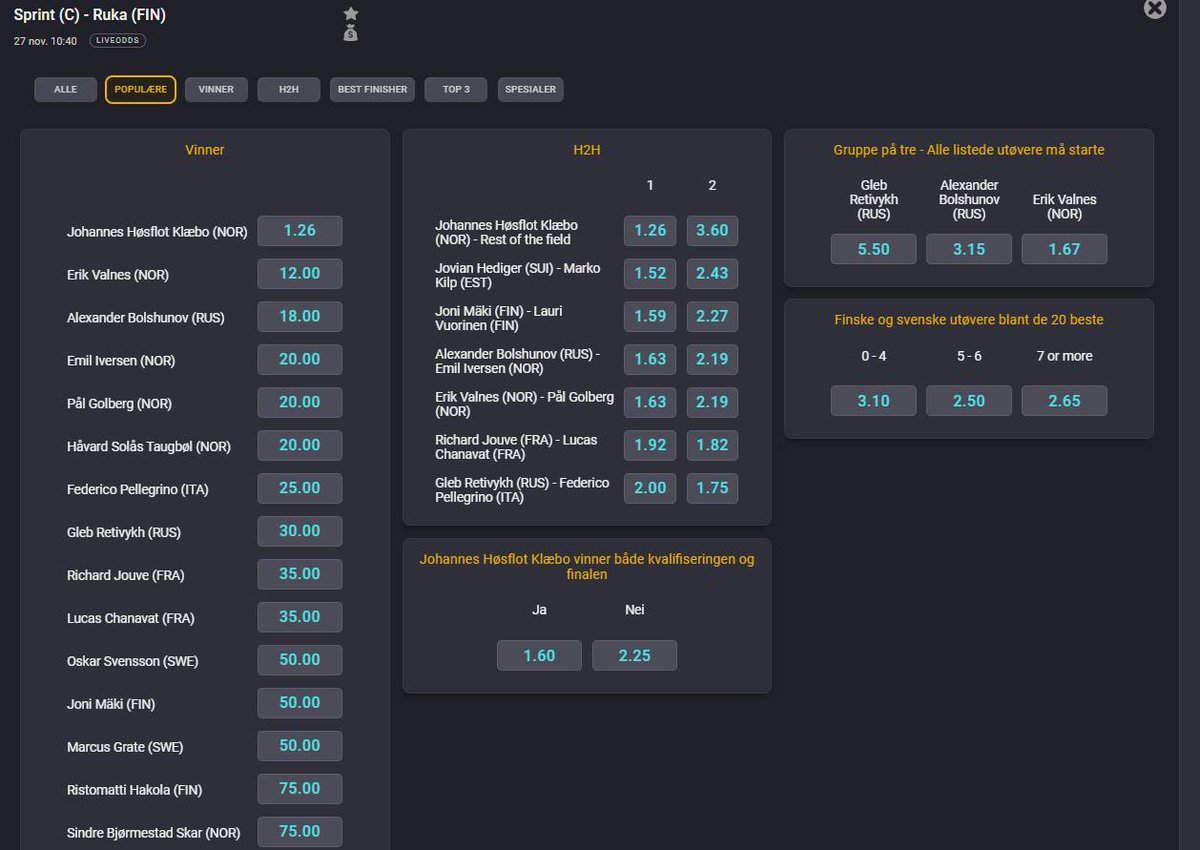The width and height of the screenshot is (1200, 850).
Task: Switch to the ALLE tab
Action: pos(65,90)
